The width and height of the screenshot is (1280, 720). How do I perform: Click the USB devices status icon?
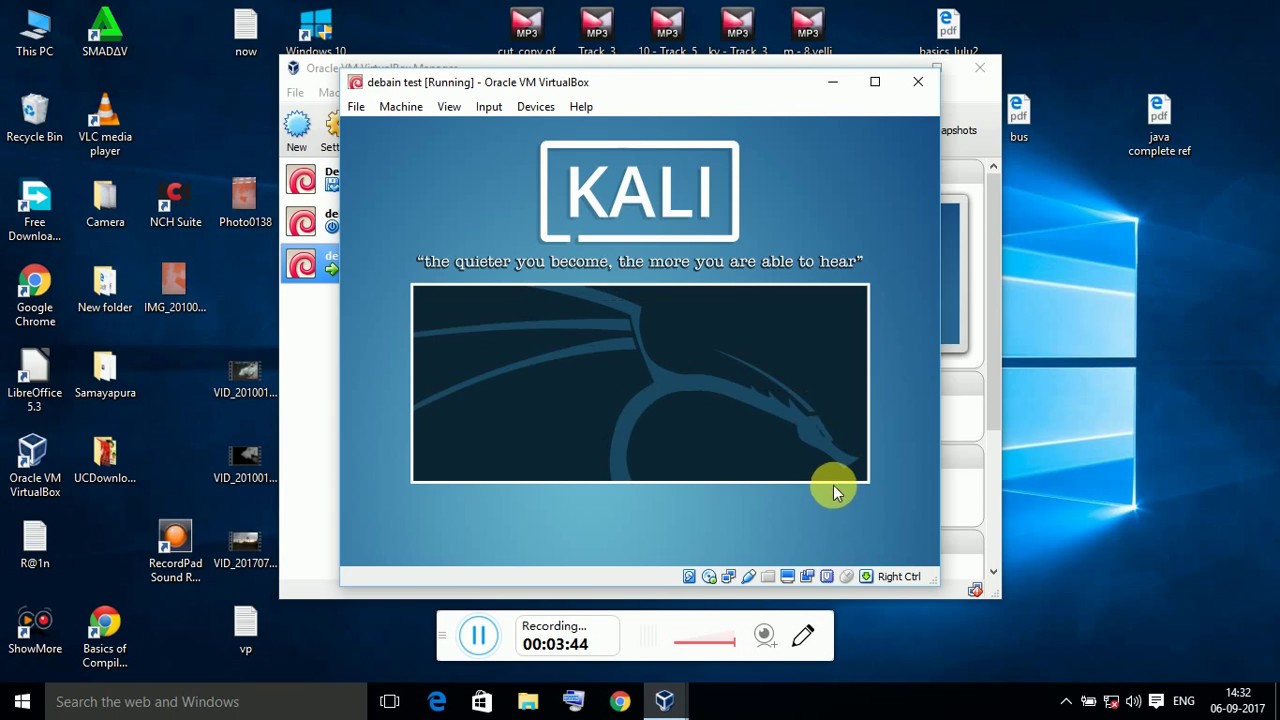[x=748, y=576]
